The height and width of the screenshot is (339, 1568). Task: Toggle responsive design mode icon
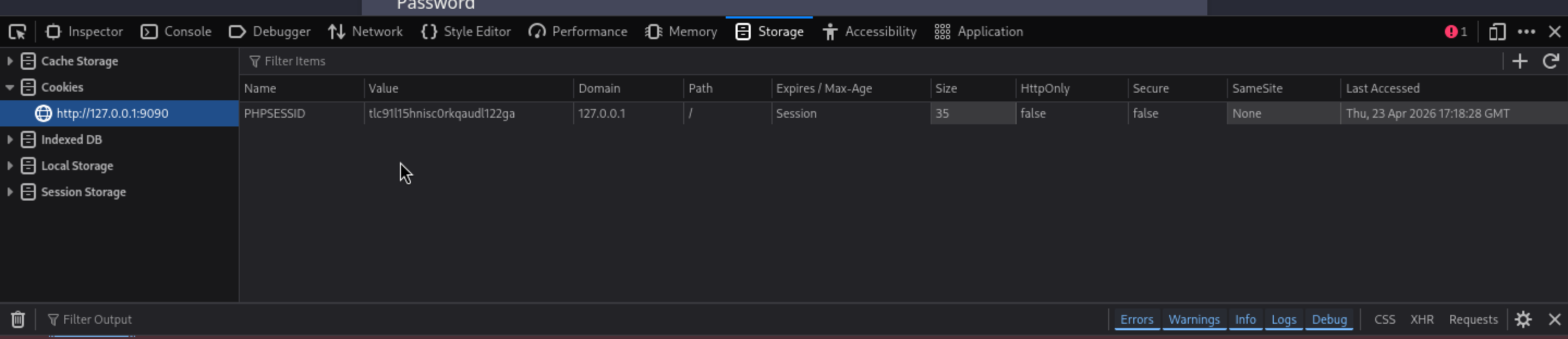[1497, 32]
